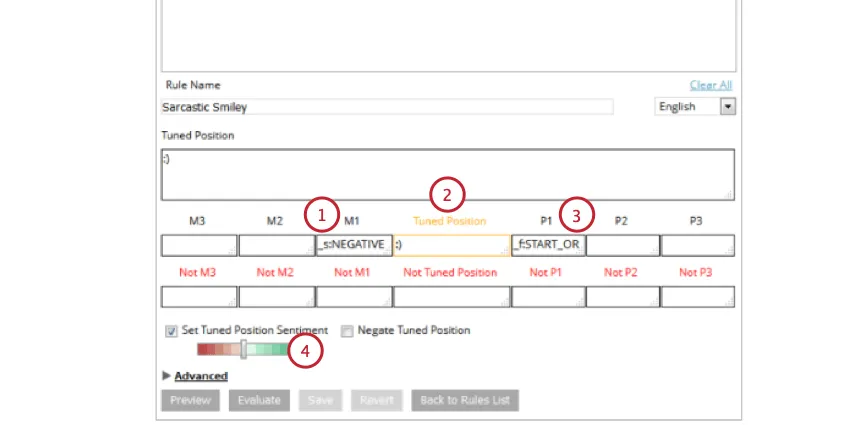Click the numbered marker 3 circle
Viewport: 850px width, 425px height.
(576, 216)
